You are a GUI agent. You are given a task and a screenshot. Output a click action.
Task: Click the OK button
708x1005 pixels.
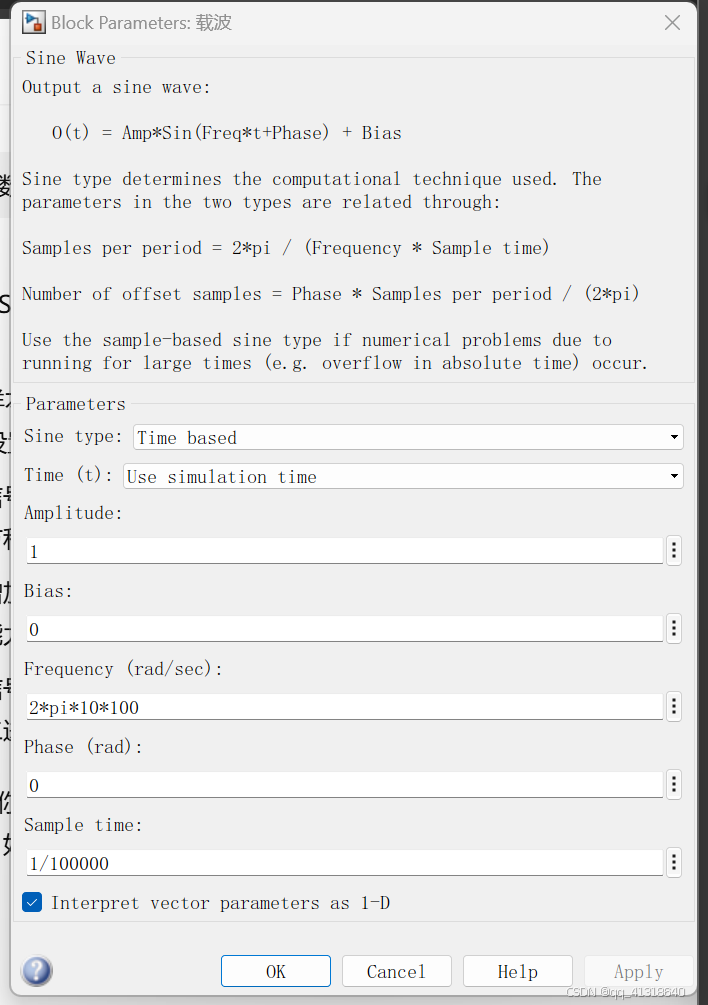click(x=275, y=970)
